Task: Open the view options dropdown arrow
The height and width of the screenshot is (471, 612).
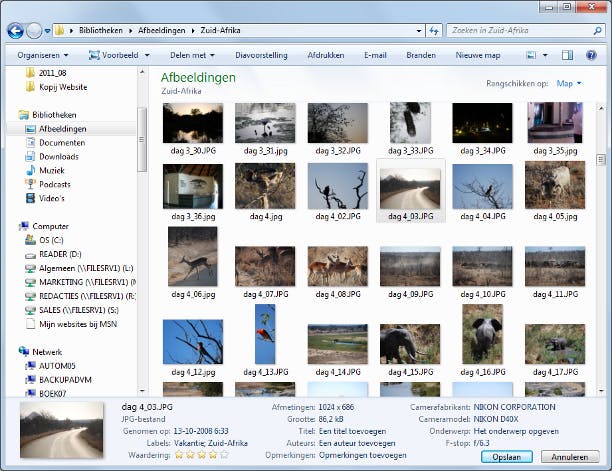Action: [x=545, y=55]
